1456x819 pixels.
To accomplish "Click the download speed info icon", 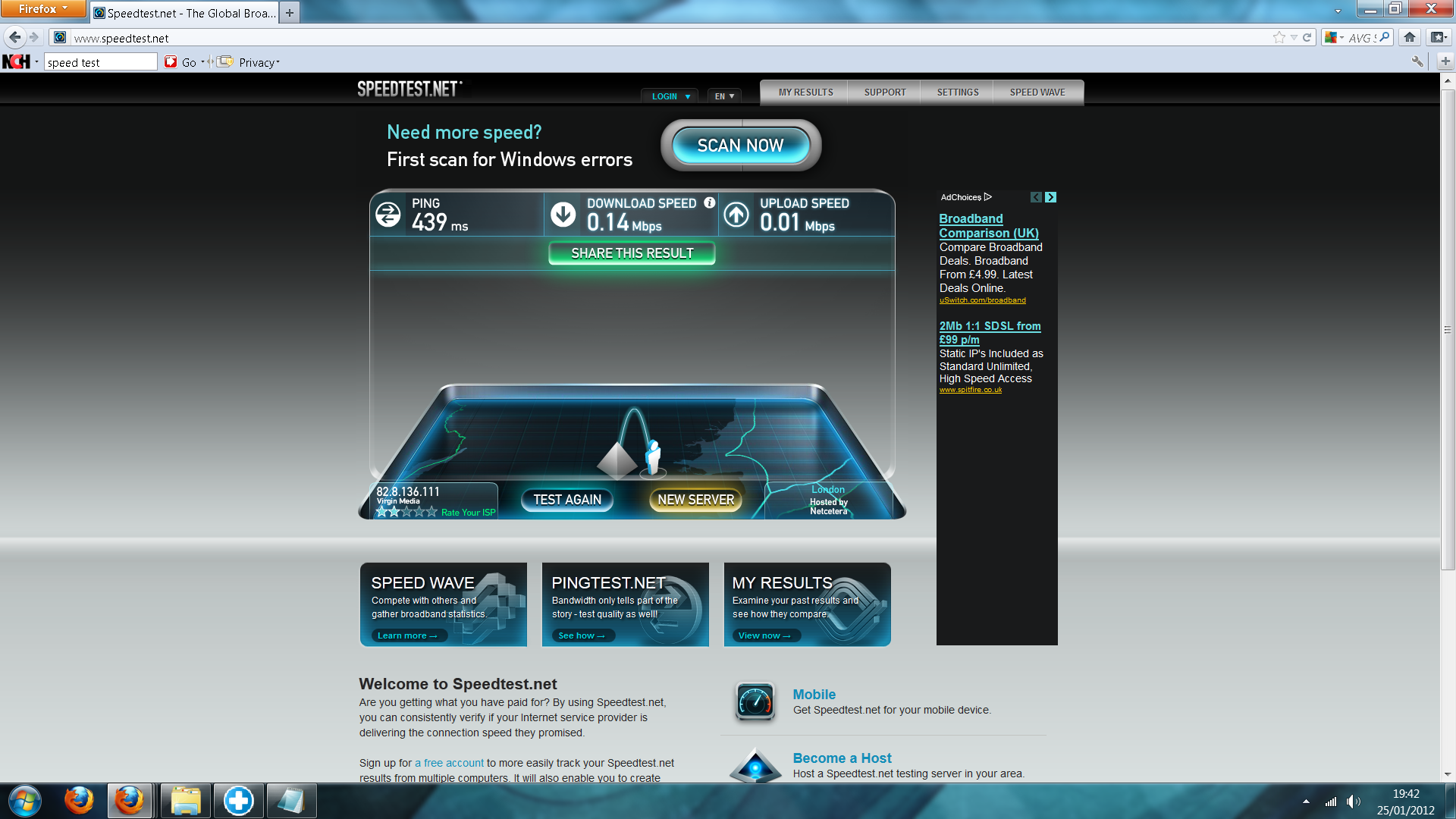I will tap(709, 202).
